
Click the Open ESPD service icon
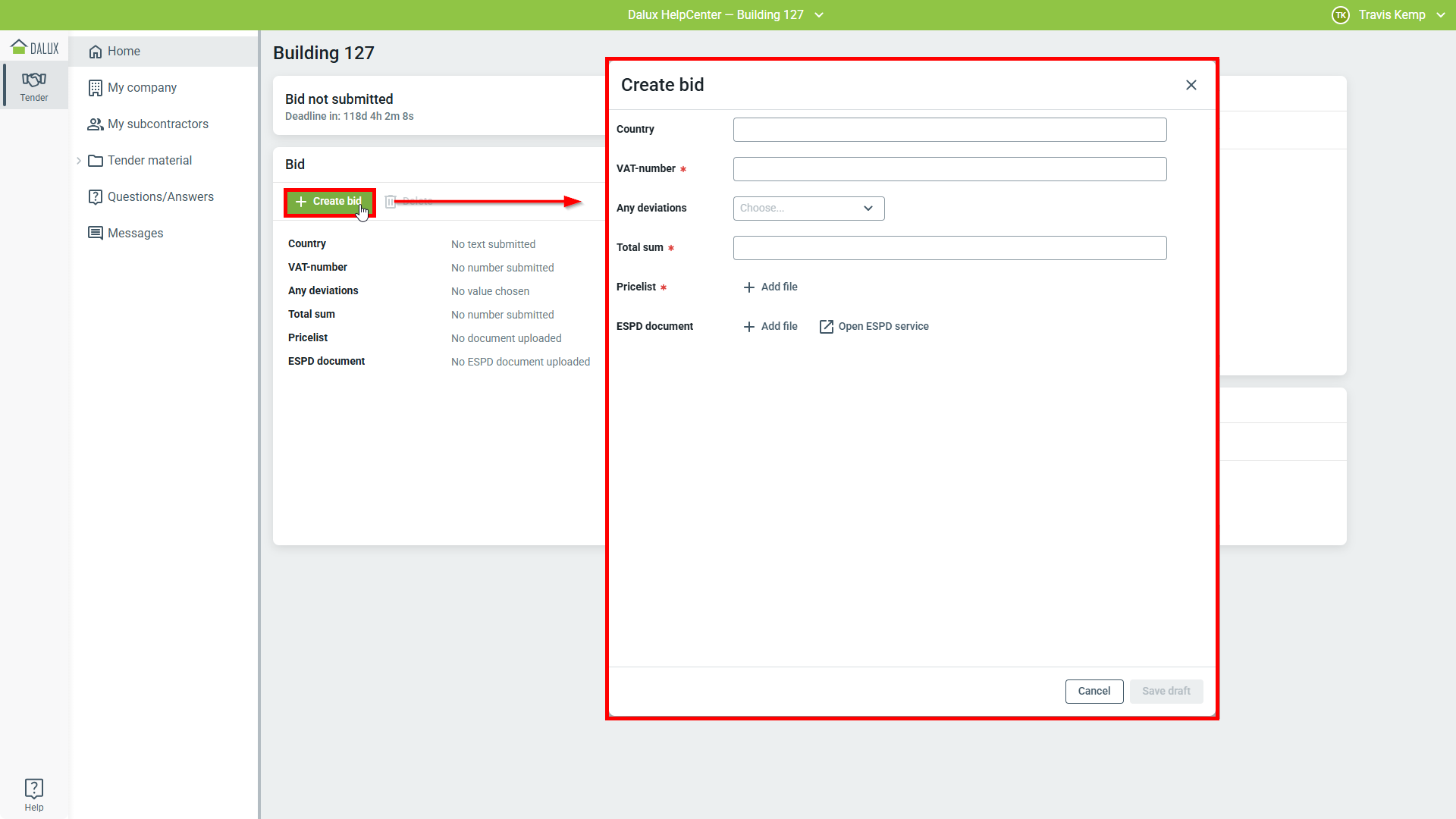click(827, 327)
